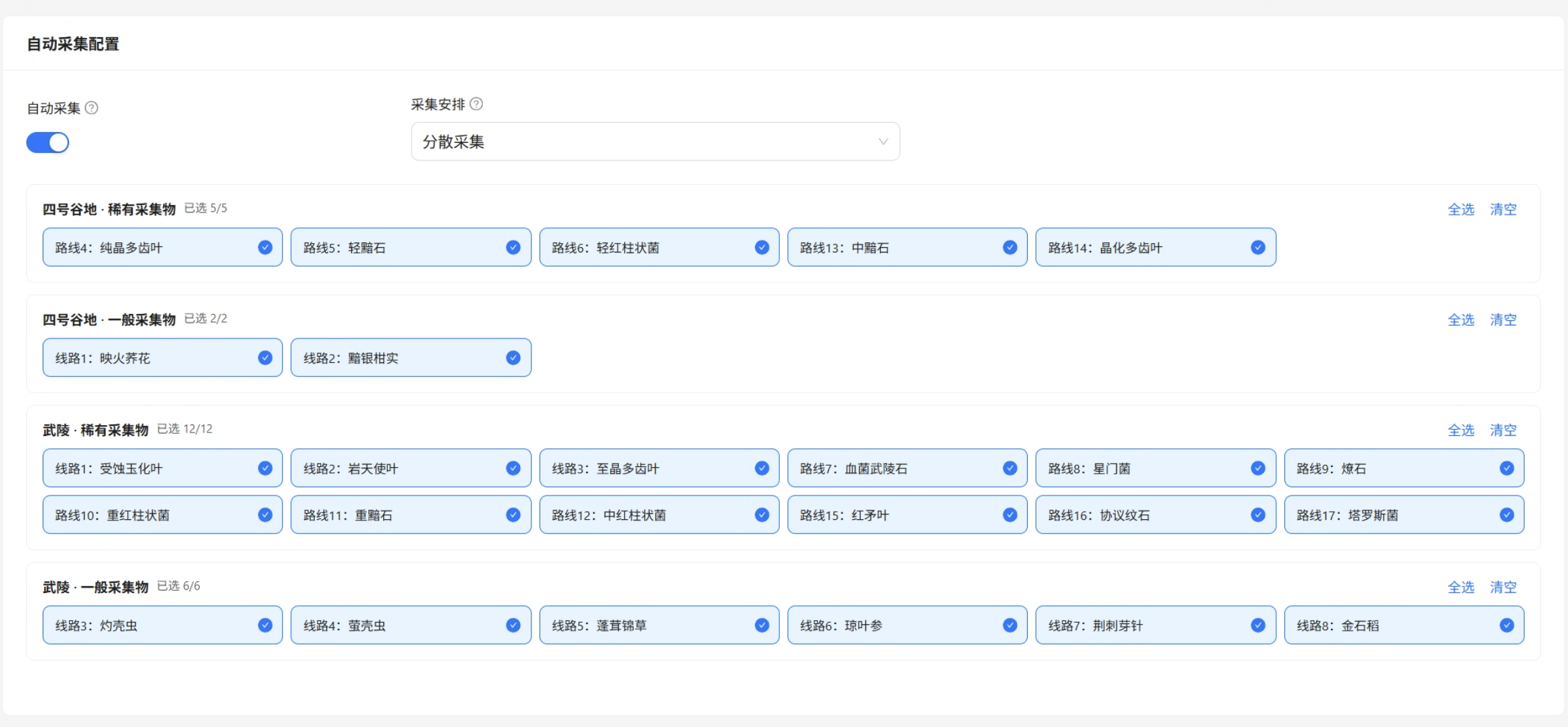Uncheck 线路3：至晶多齿叶

659,468
